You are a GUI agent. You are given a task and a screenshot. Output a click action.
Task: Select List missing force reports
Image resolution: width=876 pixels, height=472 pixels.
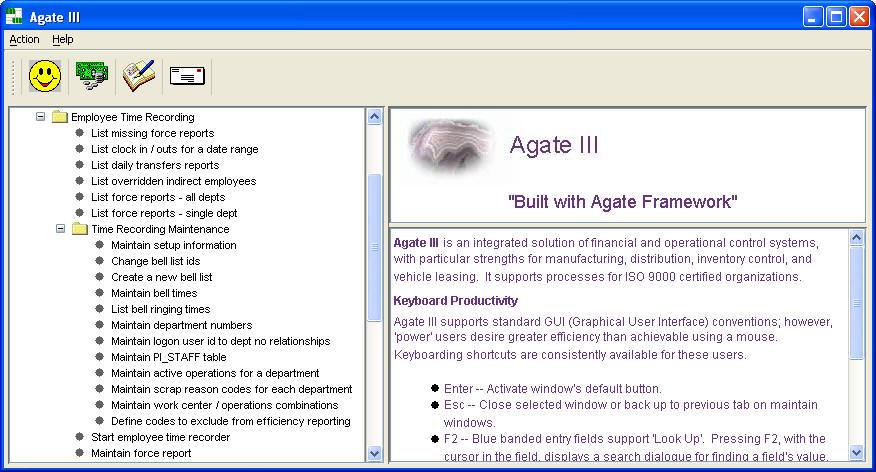(153, 133)
